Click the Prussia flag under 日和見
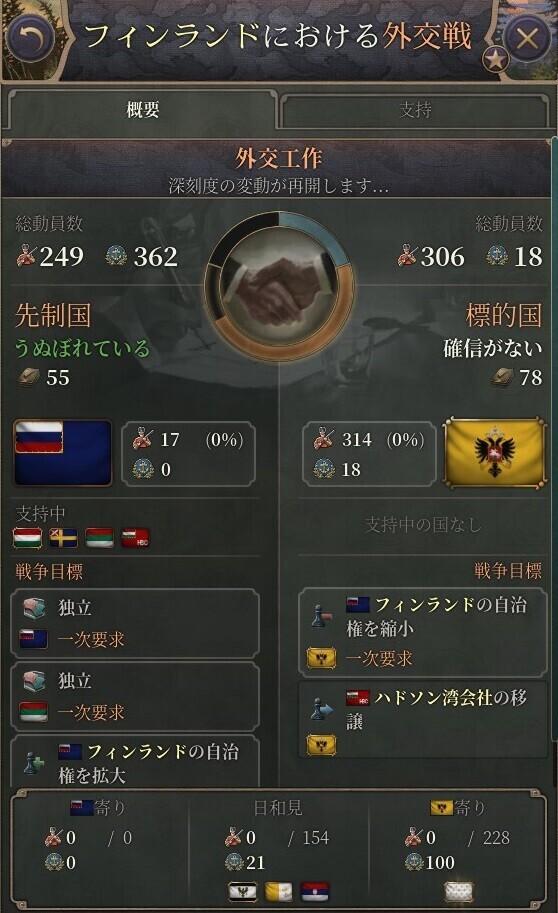 pos(242,891)
